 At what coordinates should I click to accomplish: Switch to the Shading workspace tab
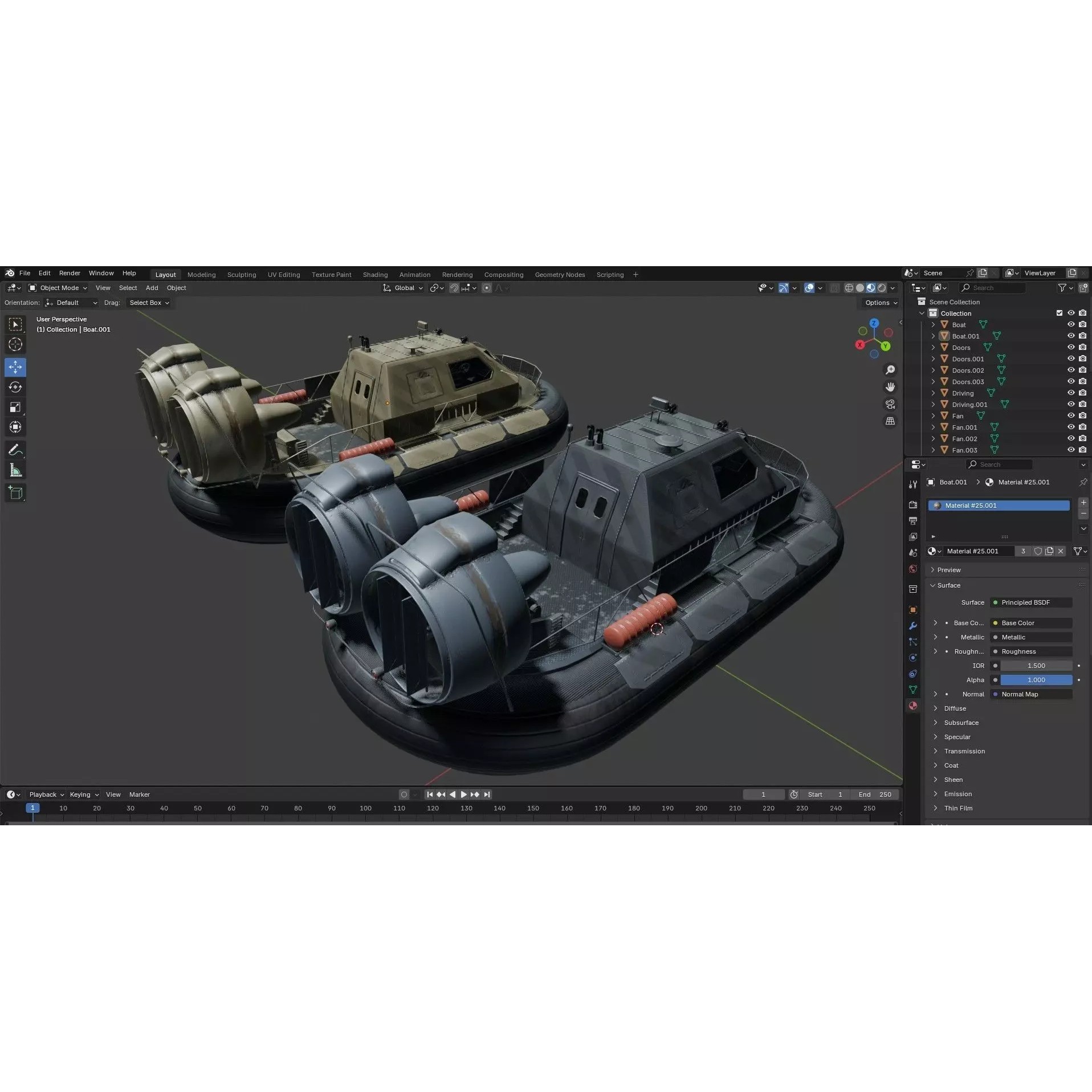375,274
